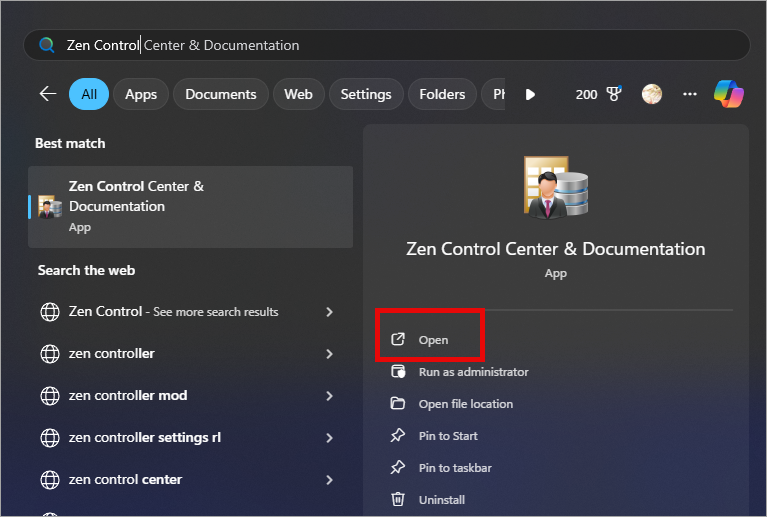Screen dimensions: 767x517
Task: Open the three-dot more options menu
Action: click(690, 94)
